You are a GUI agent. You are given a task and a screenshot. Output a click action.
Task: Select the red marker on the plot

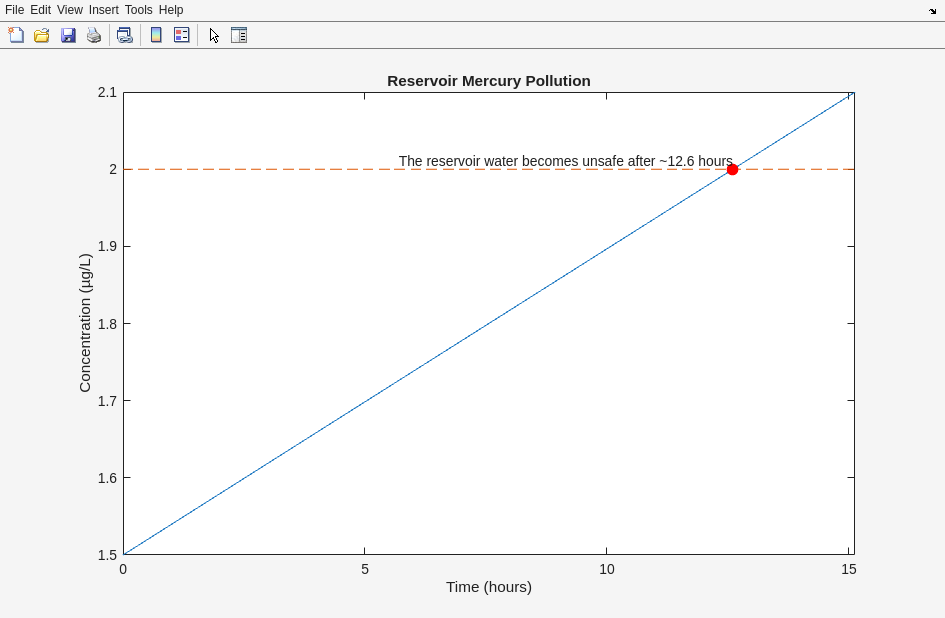(x=732, y=170)
